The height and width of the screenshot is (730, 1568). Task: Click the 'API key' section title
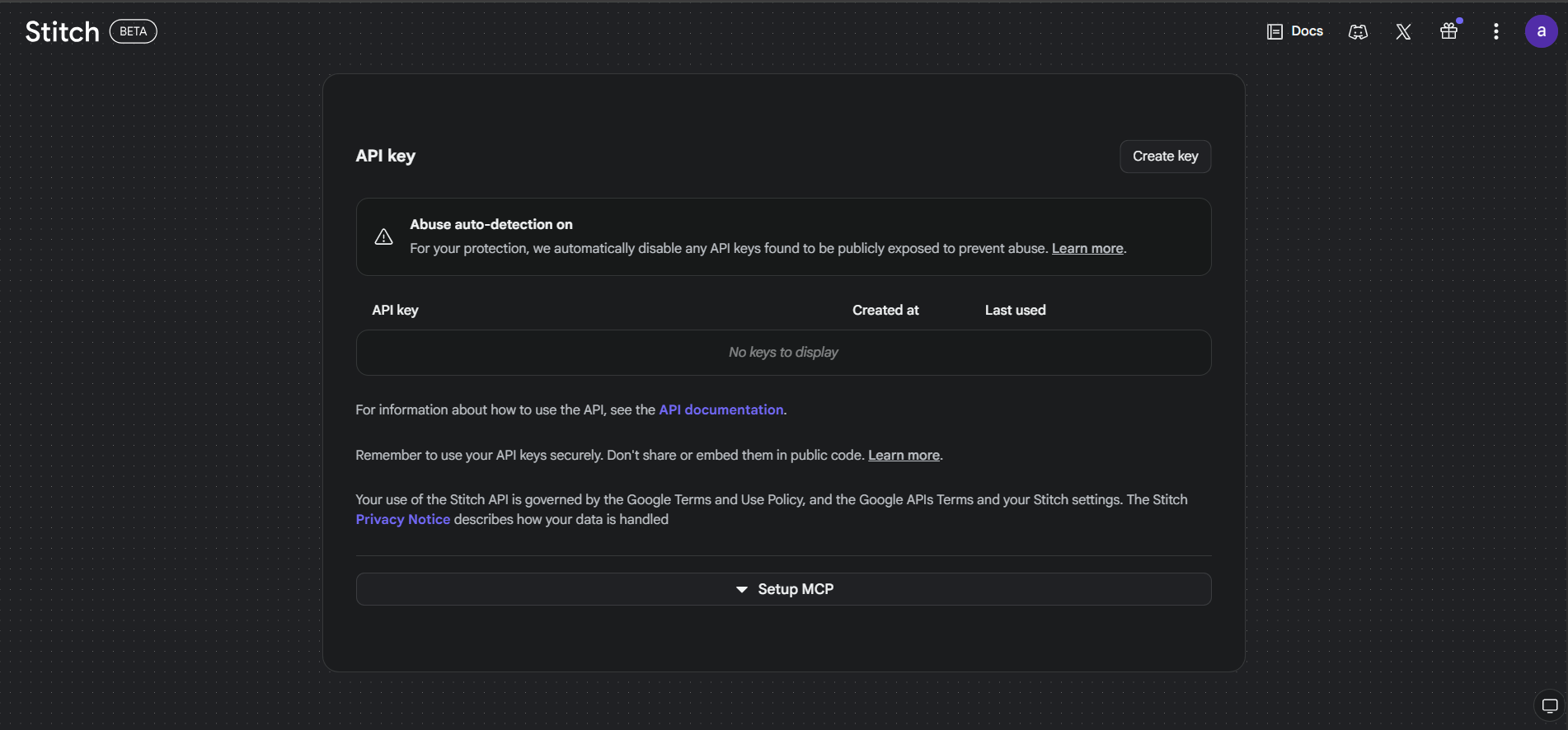[385, 156]
